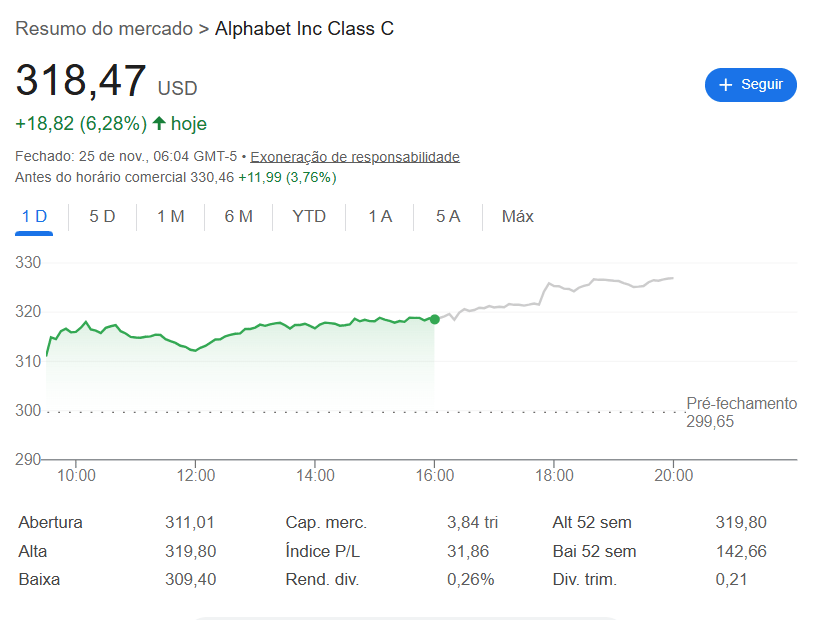Screen dimensions: 815x620
Task: Click the green dot on the chart
Action: coord(434,319)
